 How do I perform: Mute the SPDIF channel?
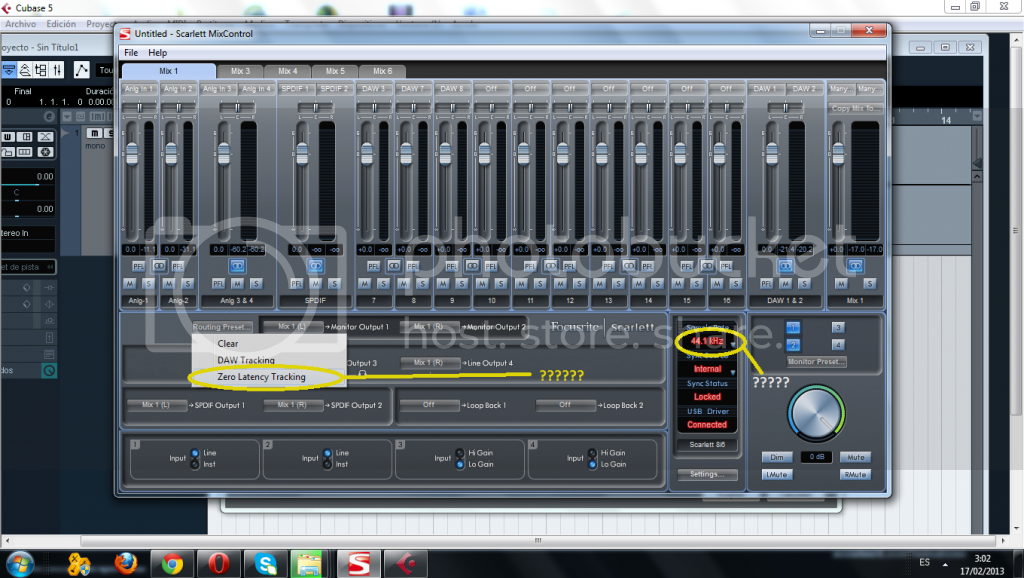click(x=315, y=283)
